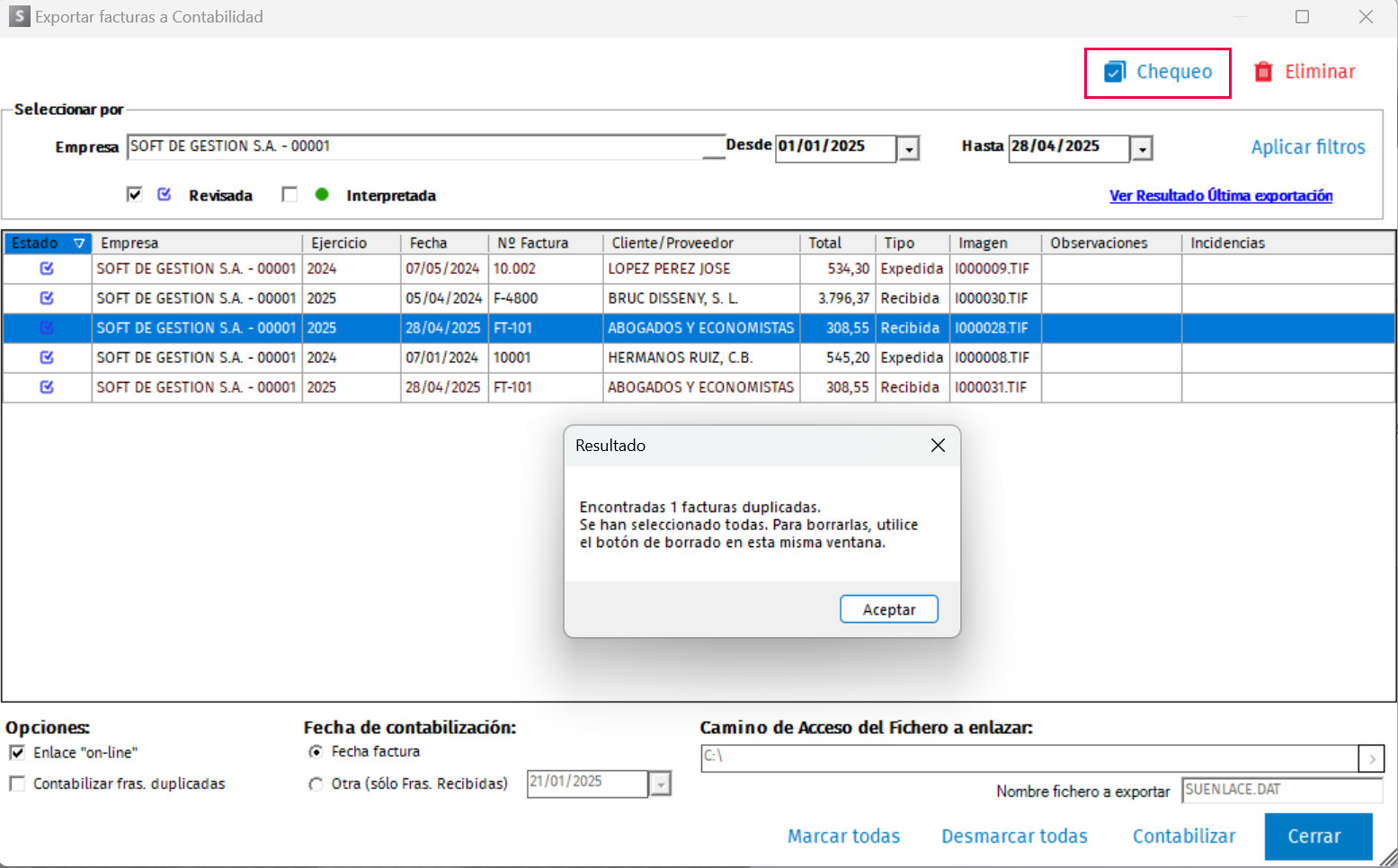Browse file path with arrow button

click(1372, 758)
